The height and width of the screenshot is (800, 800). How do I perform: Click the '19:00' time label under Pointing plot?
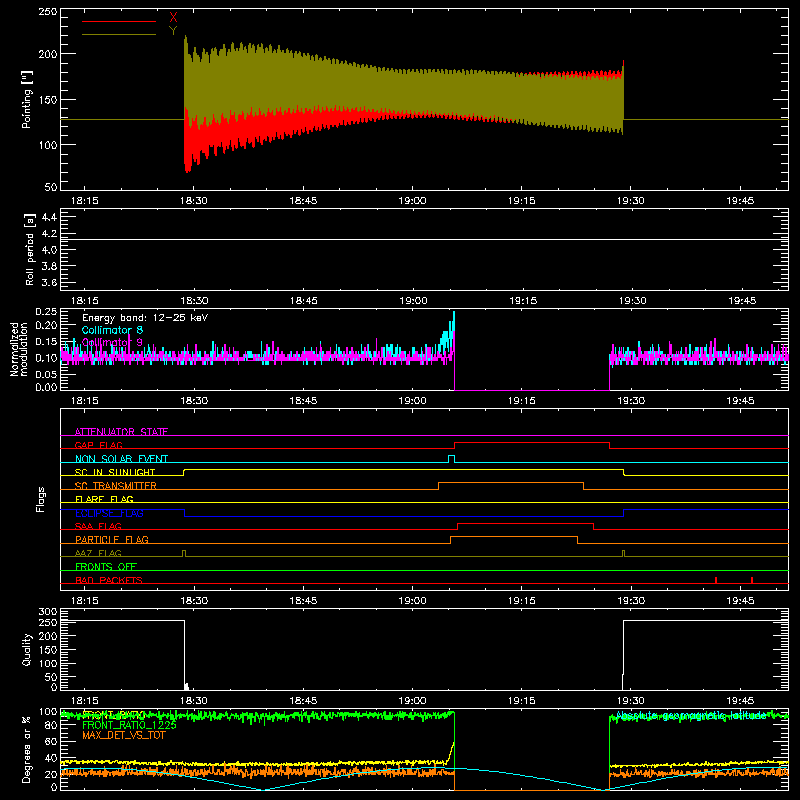412,201
